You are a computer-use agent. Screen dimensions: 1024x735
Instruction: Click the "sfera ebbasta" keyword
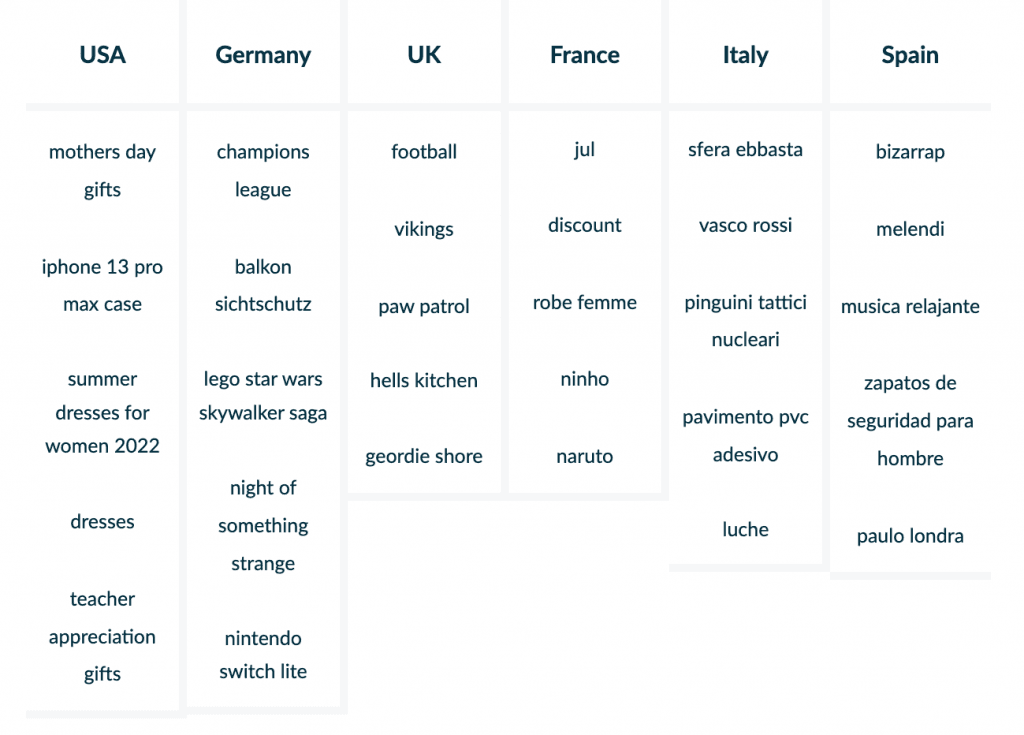click(745, 149)
